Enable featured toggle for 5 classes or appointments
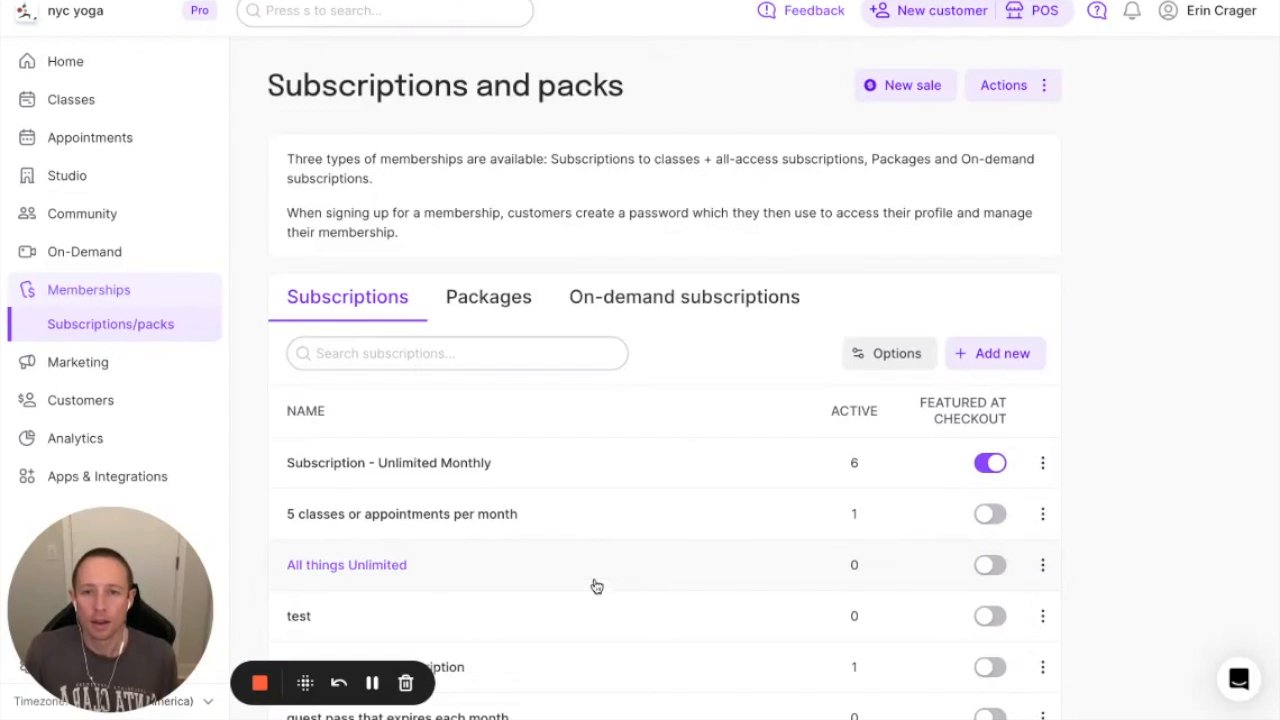 click(x=990, y=514)
